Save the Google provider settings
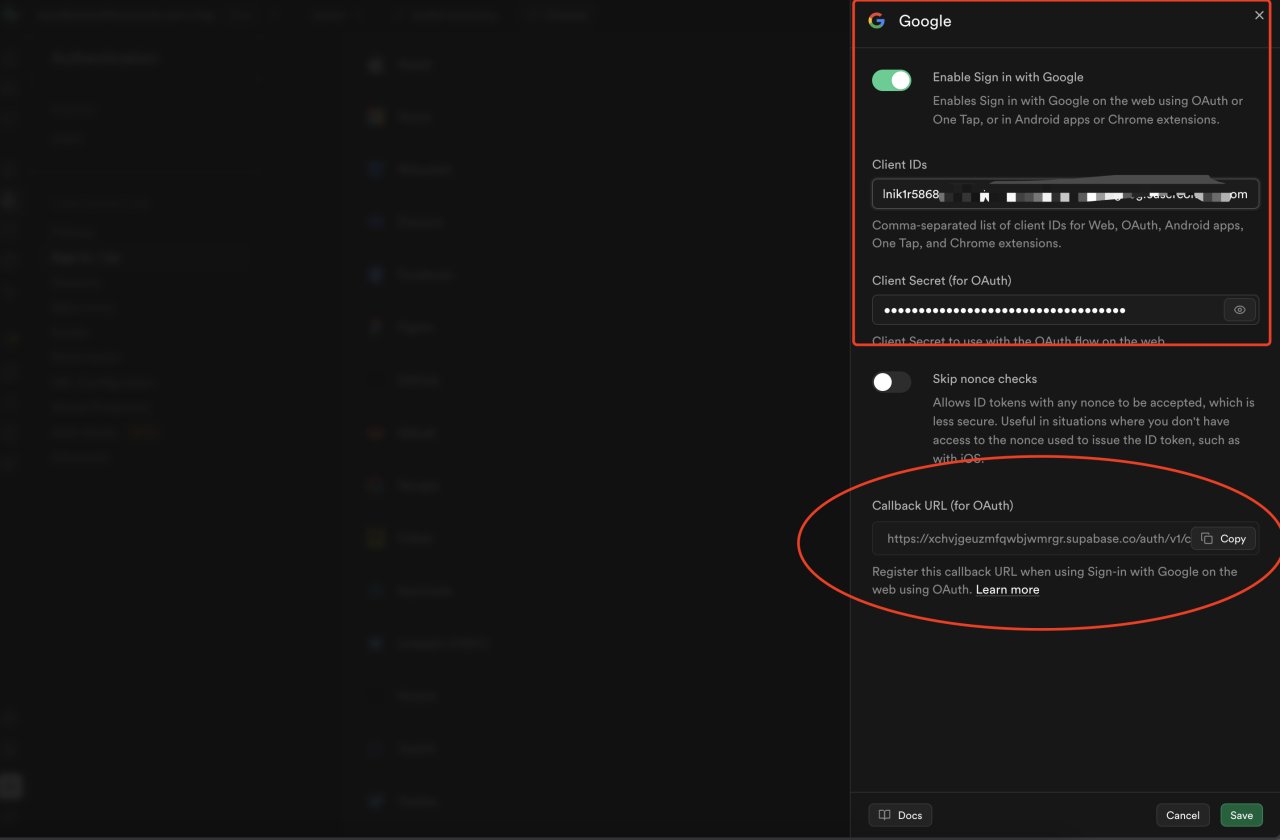The height and width of the screenshot is (840, 1280). pyautogui.click(x=1241, y=815)
